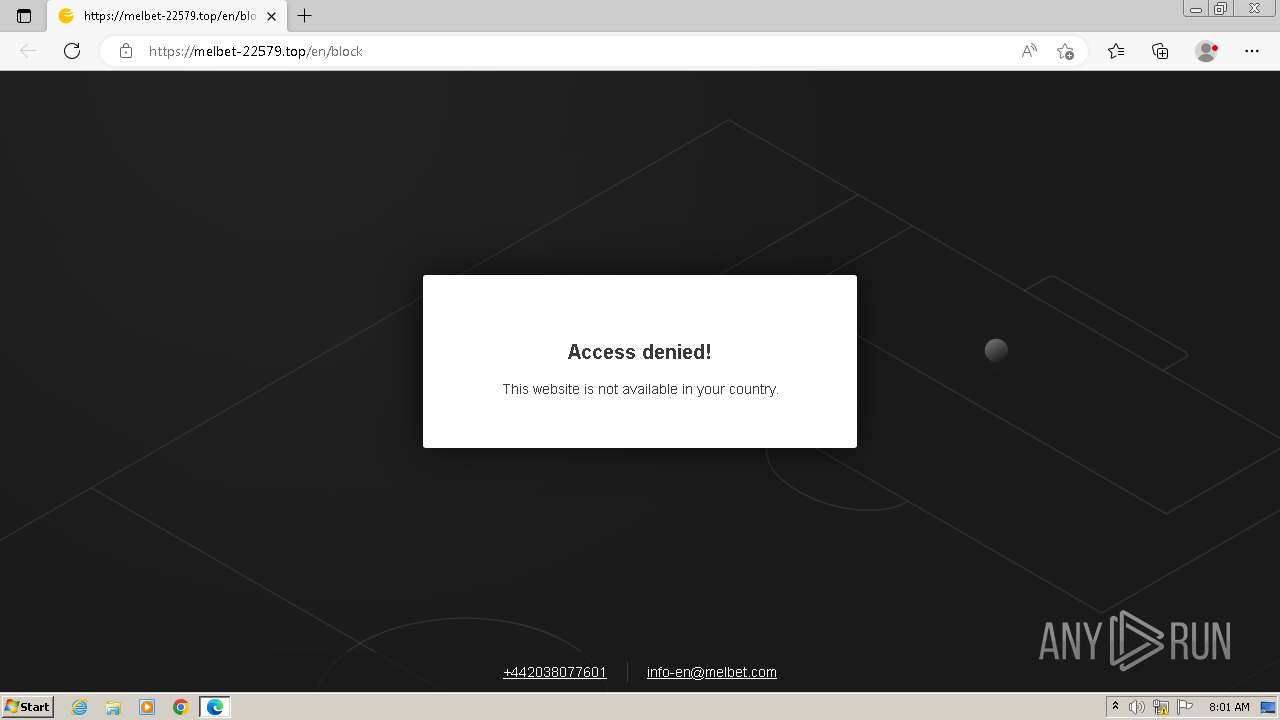Viewport: 1280px width, 720px height.
Task: Open the browser profile avatar
Action: (x=1206, y=51)
